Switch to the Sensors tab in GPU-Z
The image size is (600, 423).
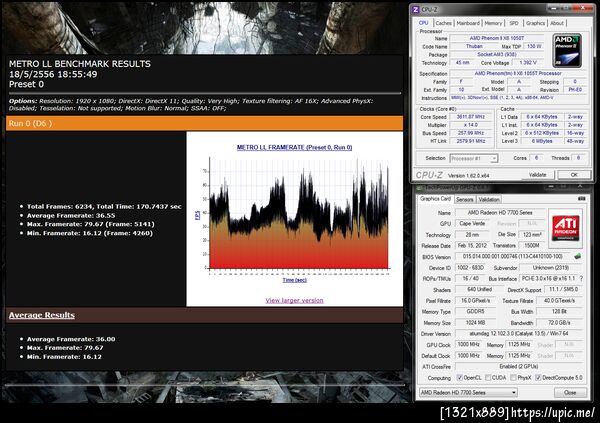(x=465, y=199)
